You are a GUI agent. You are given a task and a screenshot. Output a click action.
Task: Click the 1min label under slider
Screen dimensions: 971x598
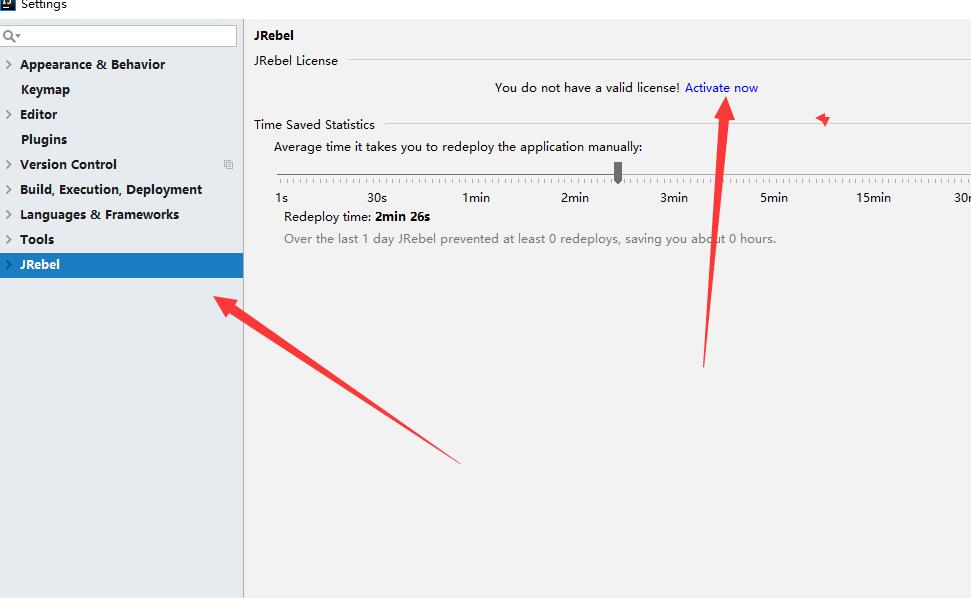click(x=476, y=198)
